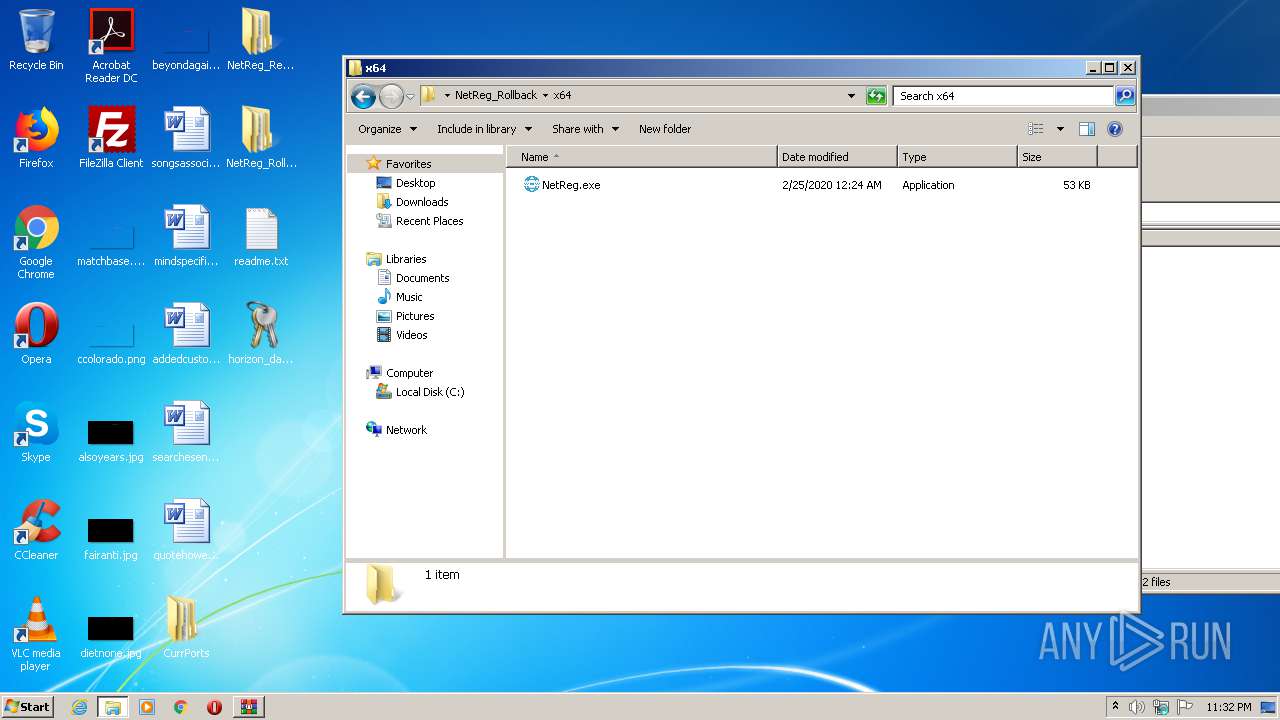Screen dimensions: 1280x720
Task: Click the New folder button
Action: pyautogui.click(x=665, y=129)
